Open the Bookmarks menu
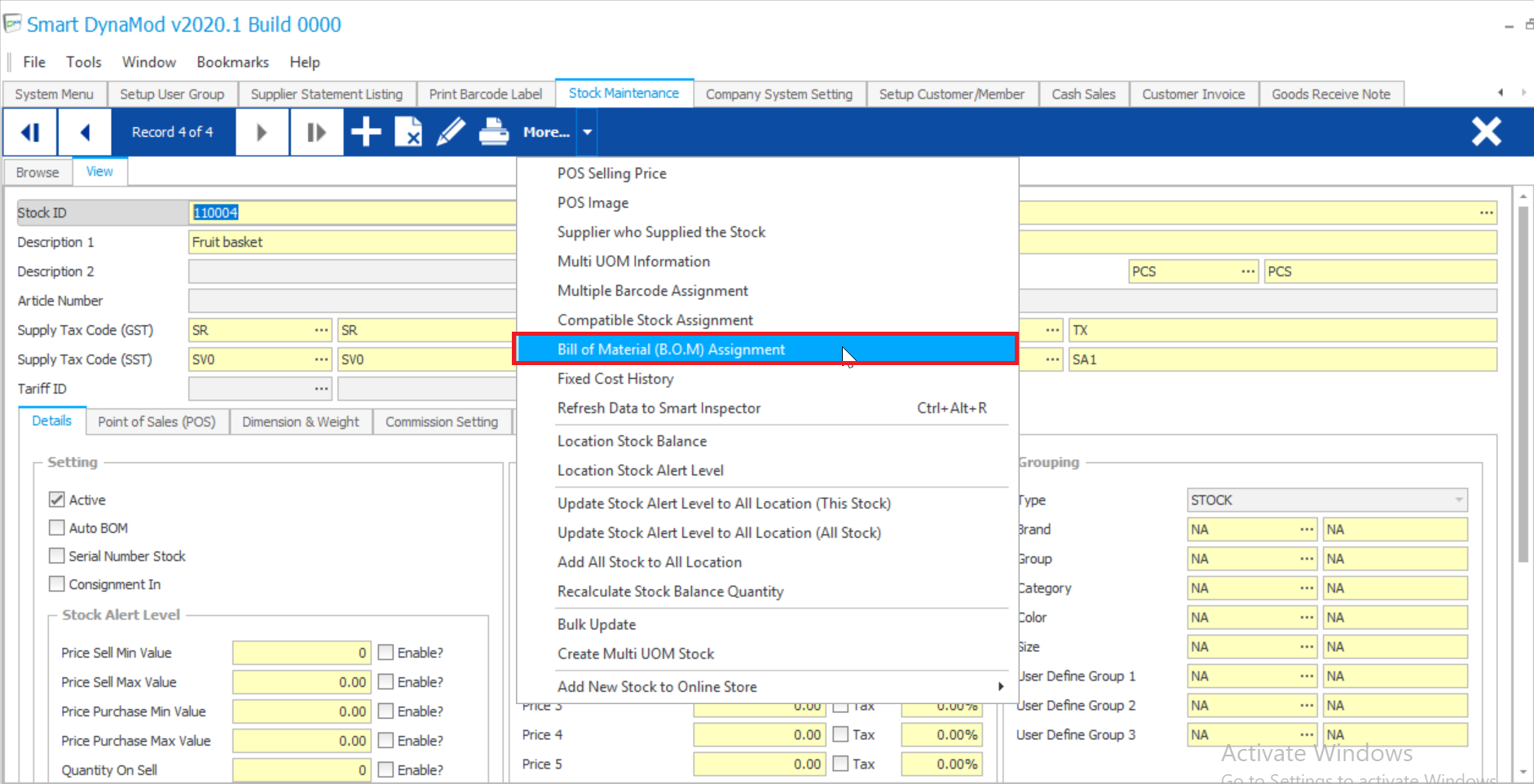This screenshot has width=1534, height=784. 232,62
